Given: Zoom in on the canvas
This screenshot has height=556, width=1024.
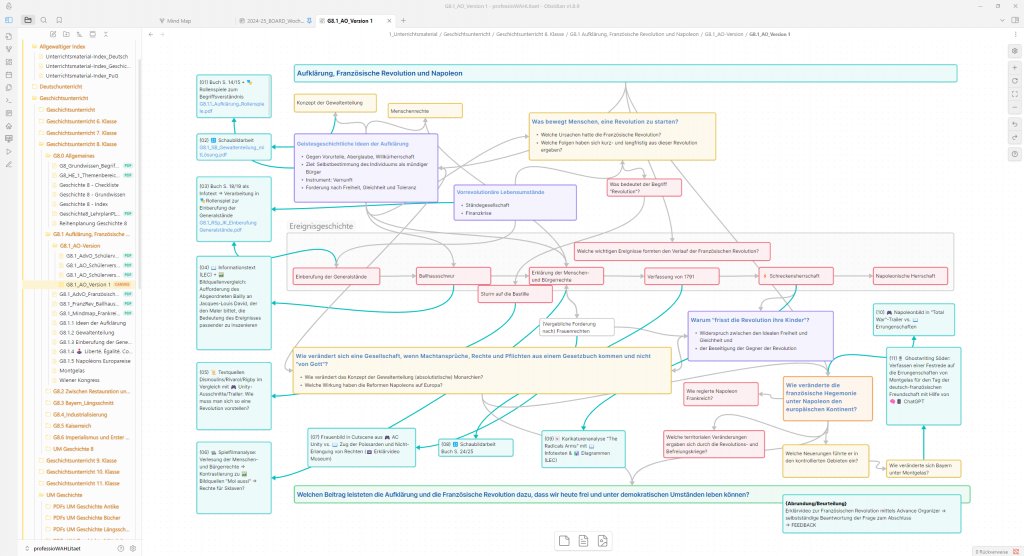Looking at the screenshot, I should 1015,66.
